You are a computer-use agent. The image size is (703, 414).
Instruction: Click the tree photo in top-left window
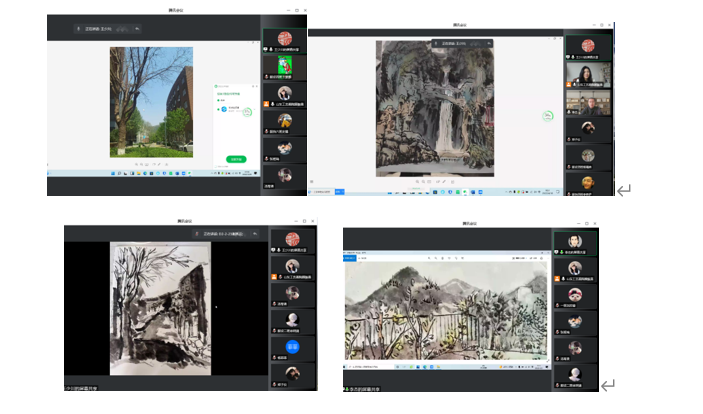click(x=150, y=101)
